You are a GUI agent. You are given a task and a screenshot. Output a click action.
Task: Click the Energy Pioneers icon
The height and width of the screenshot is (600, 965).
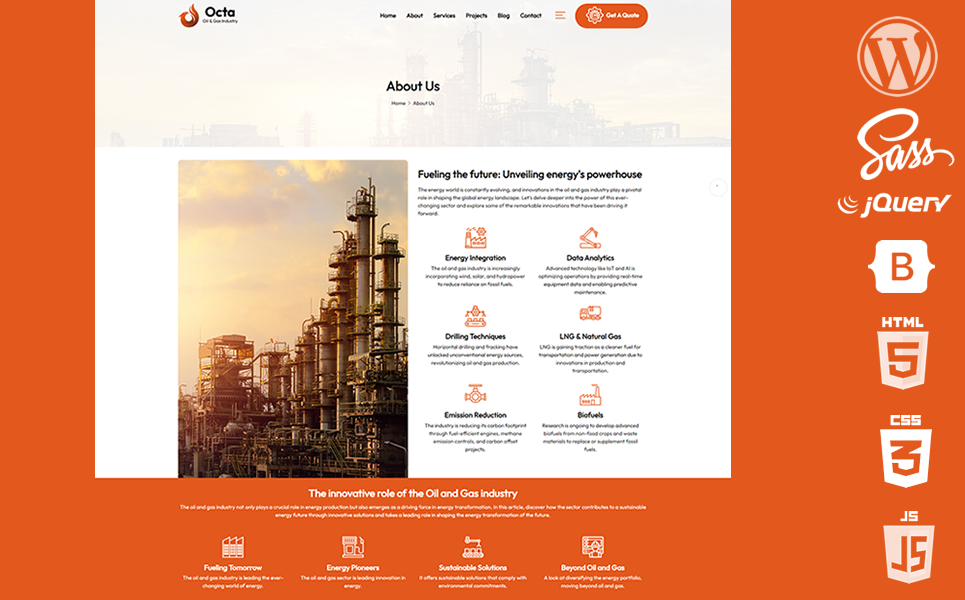point(352,547)
